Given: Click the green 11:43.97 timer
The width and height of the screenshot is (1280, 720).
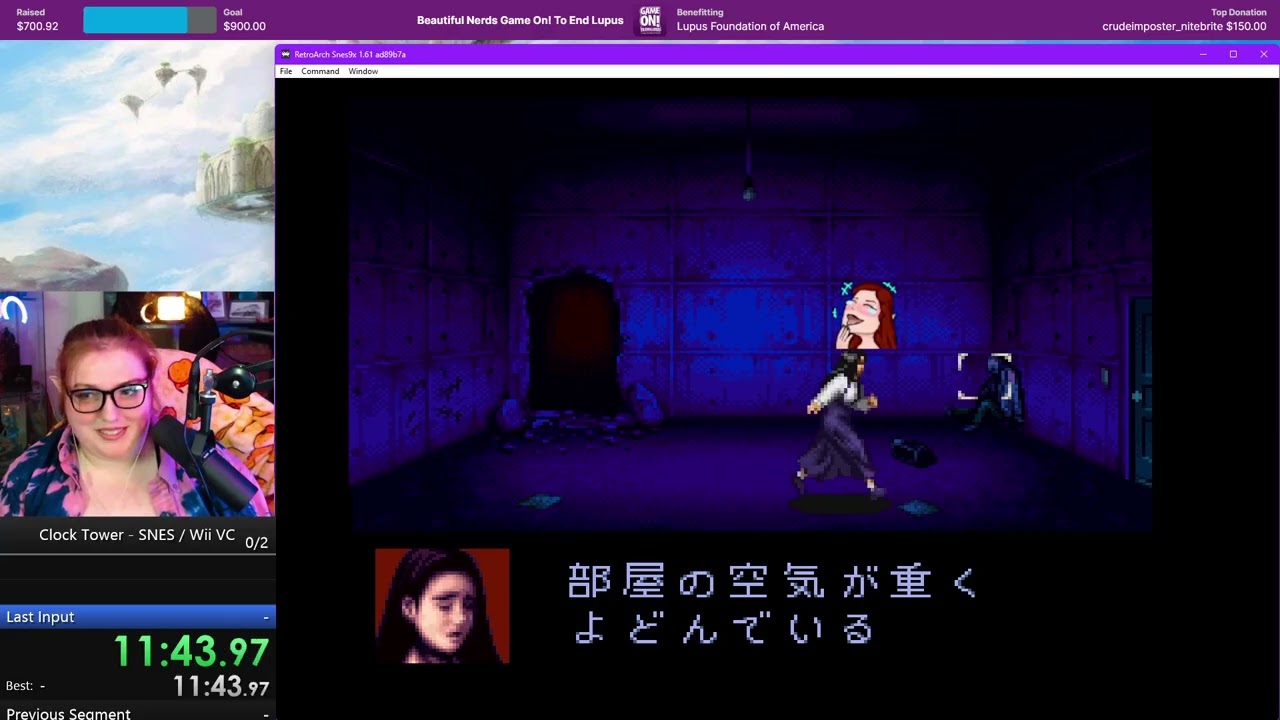Looking at the screenshot, I should pyautogui.click(x=191, y=652).
